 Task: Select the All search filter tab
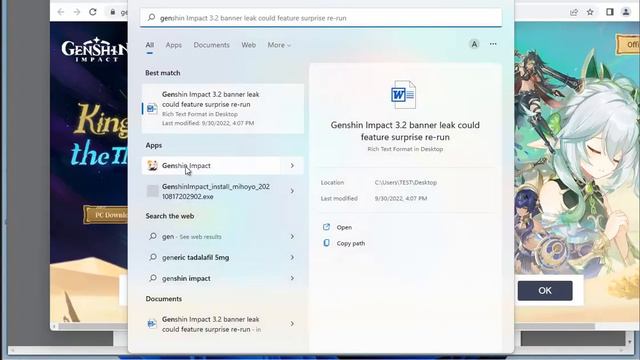pyautogui.click(x=150, y=45)
